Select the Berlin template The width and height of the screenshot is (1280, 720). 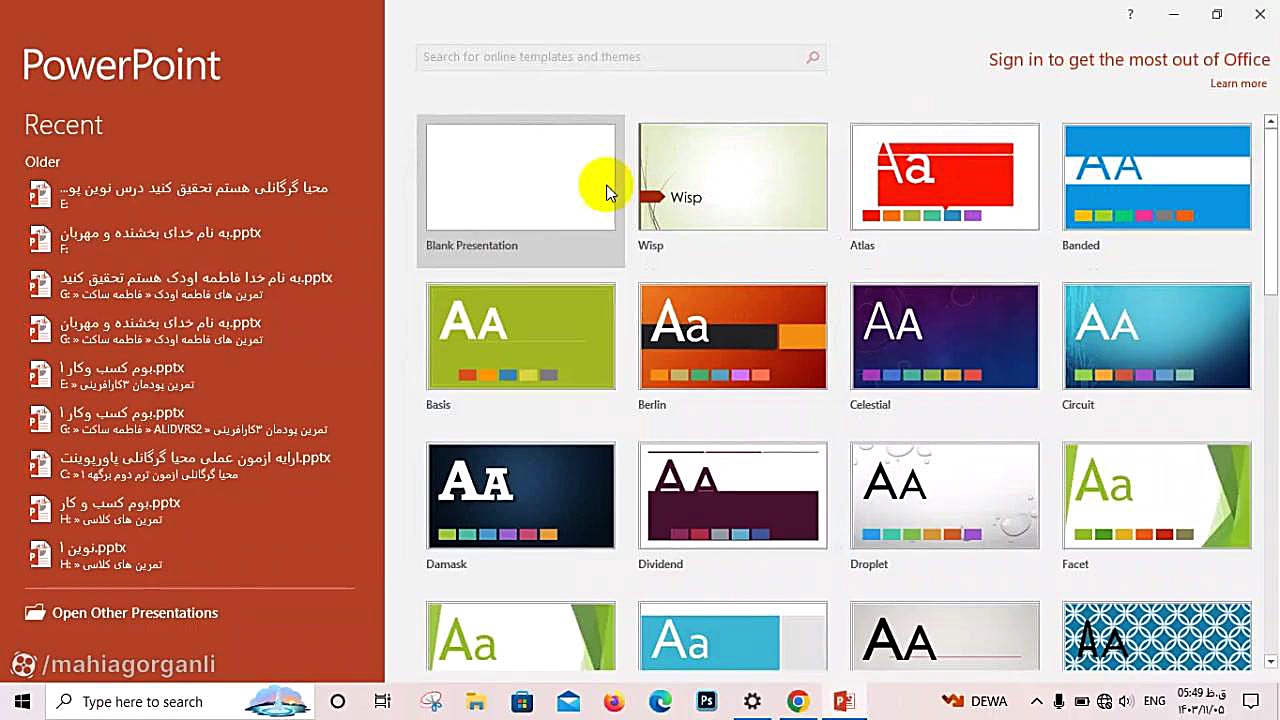(733, 337)
